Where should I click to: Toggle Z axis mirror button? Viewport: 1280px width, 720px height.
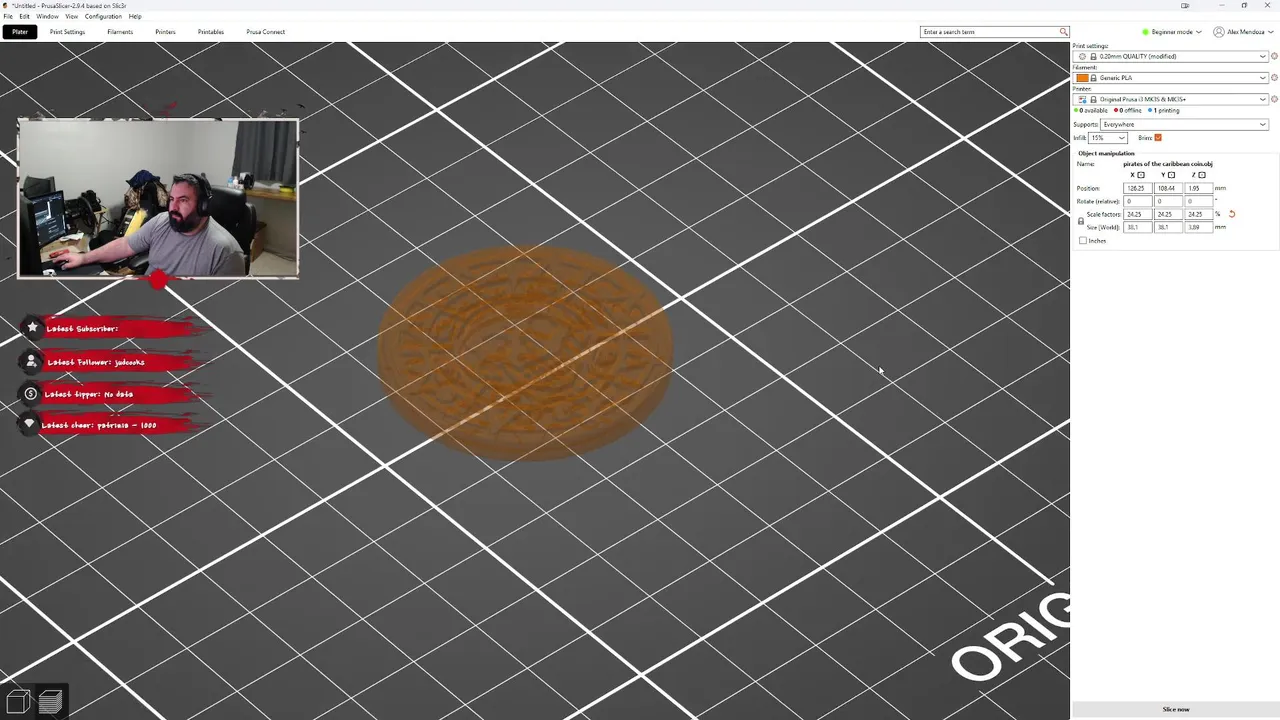tap(1202, 175)
